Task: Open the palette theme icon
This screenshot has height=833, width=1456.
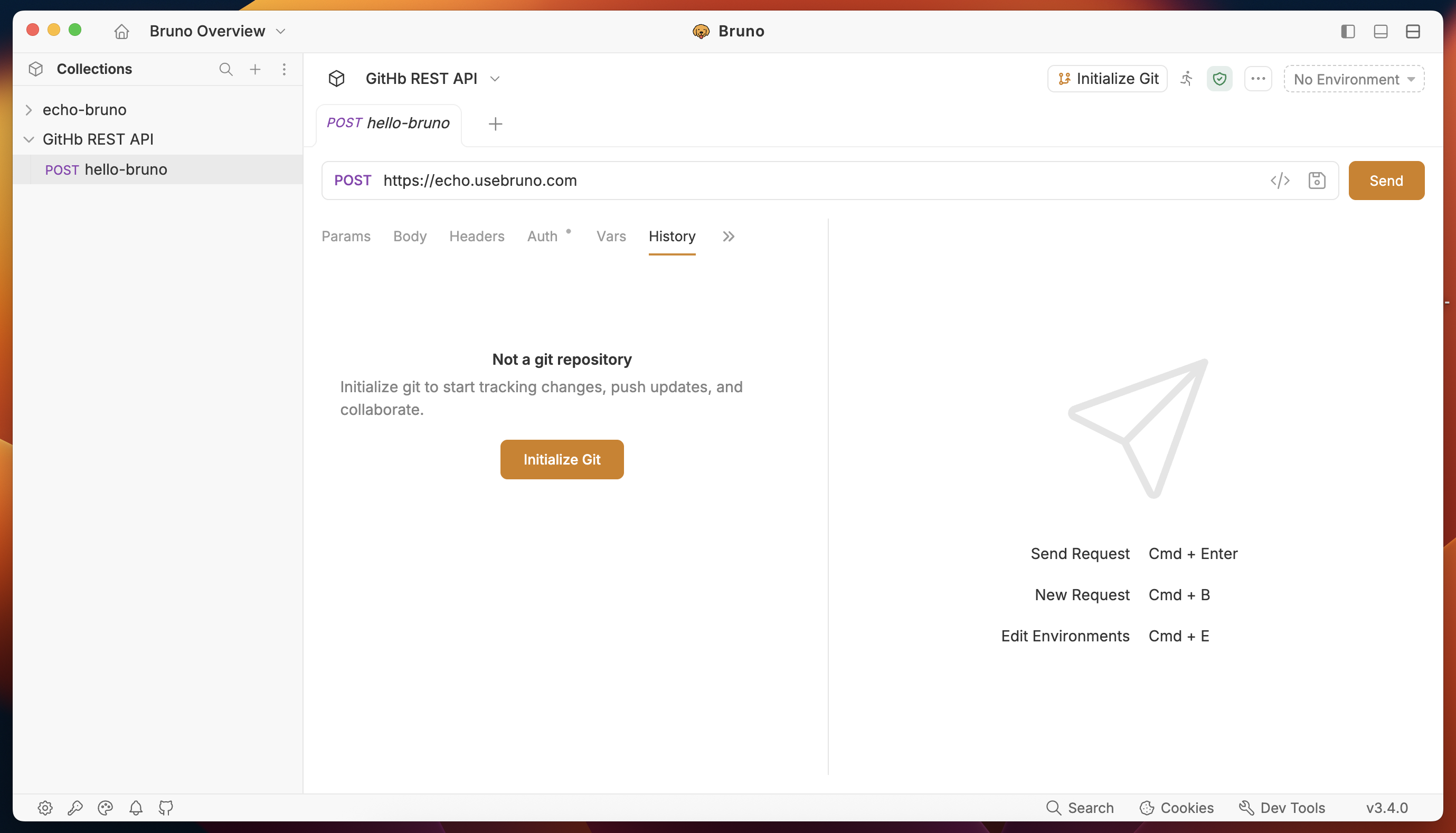Action: (105, 808)
